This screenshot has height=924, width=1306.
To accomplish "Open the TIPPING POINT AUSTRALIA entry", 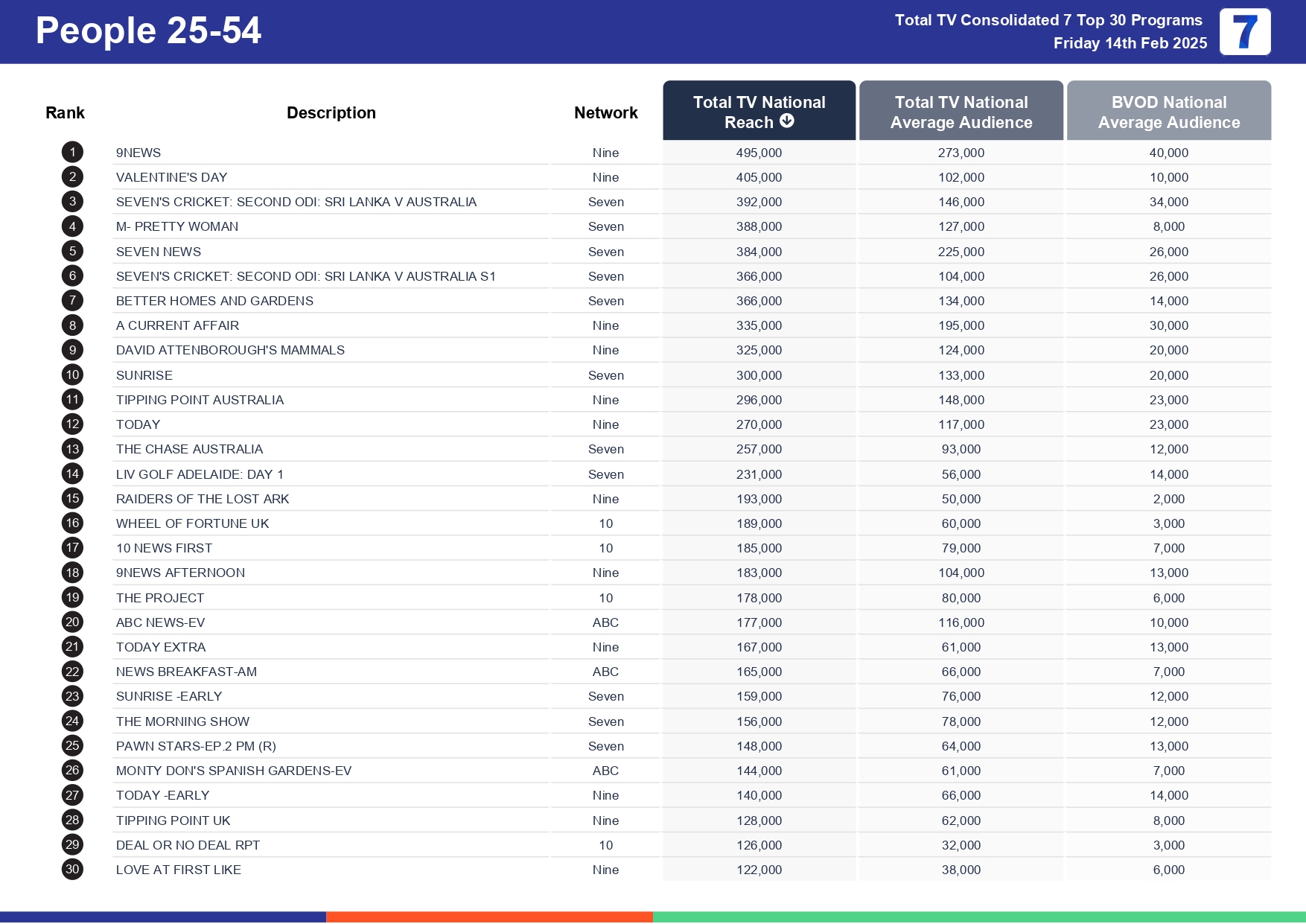I will (200, 399).
